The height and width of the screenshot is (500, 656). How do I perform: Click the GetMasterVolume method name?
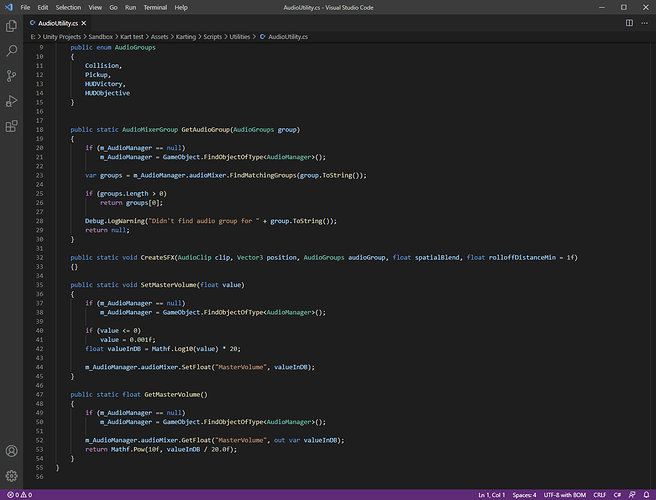tap(172, 395)
